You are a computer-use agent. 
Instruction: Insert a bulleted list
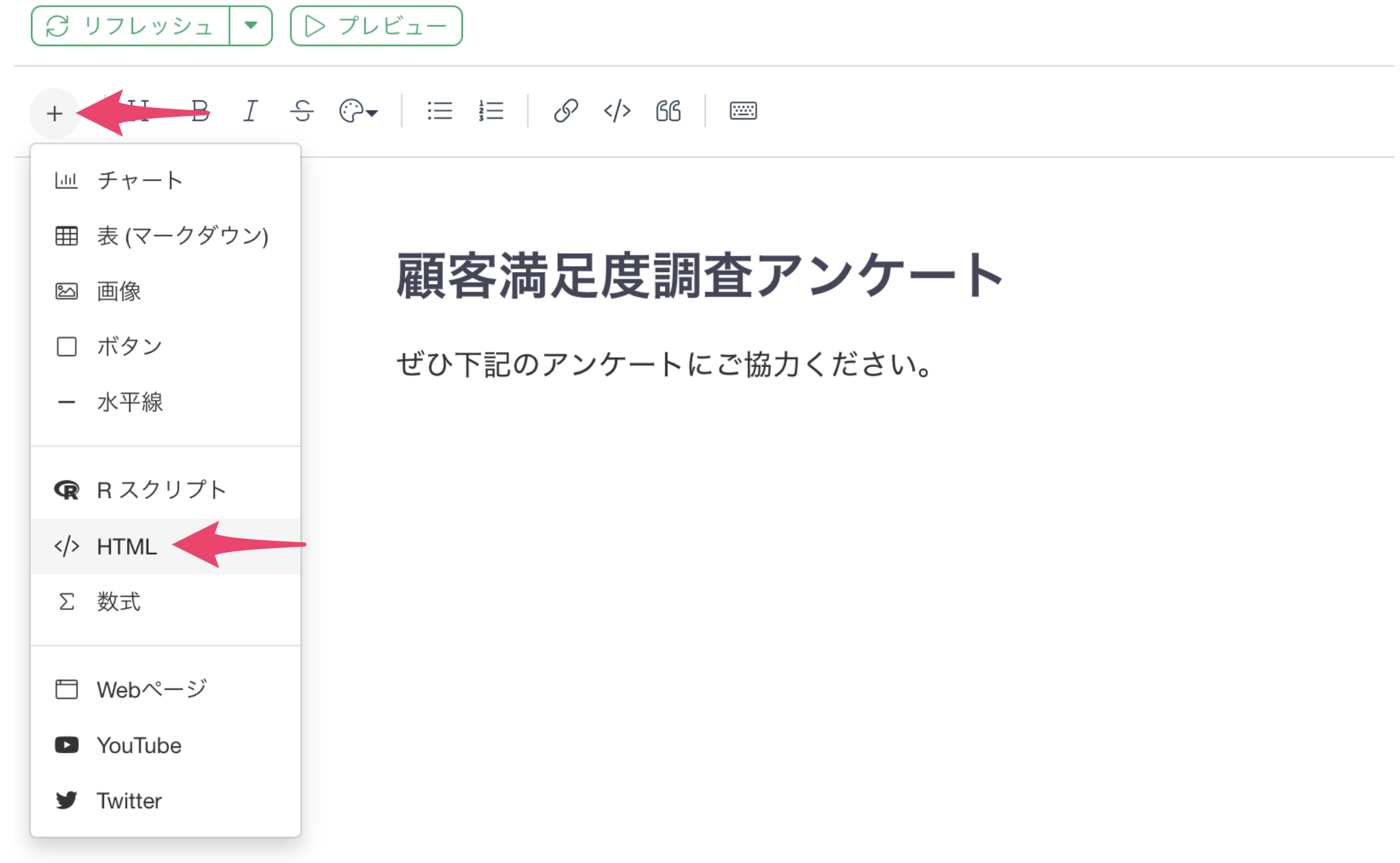439,111
